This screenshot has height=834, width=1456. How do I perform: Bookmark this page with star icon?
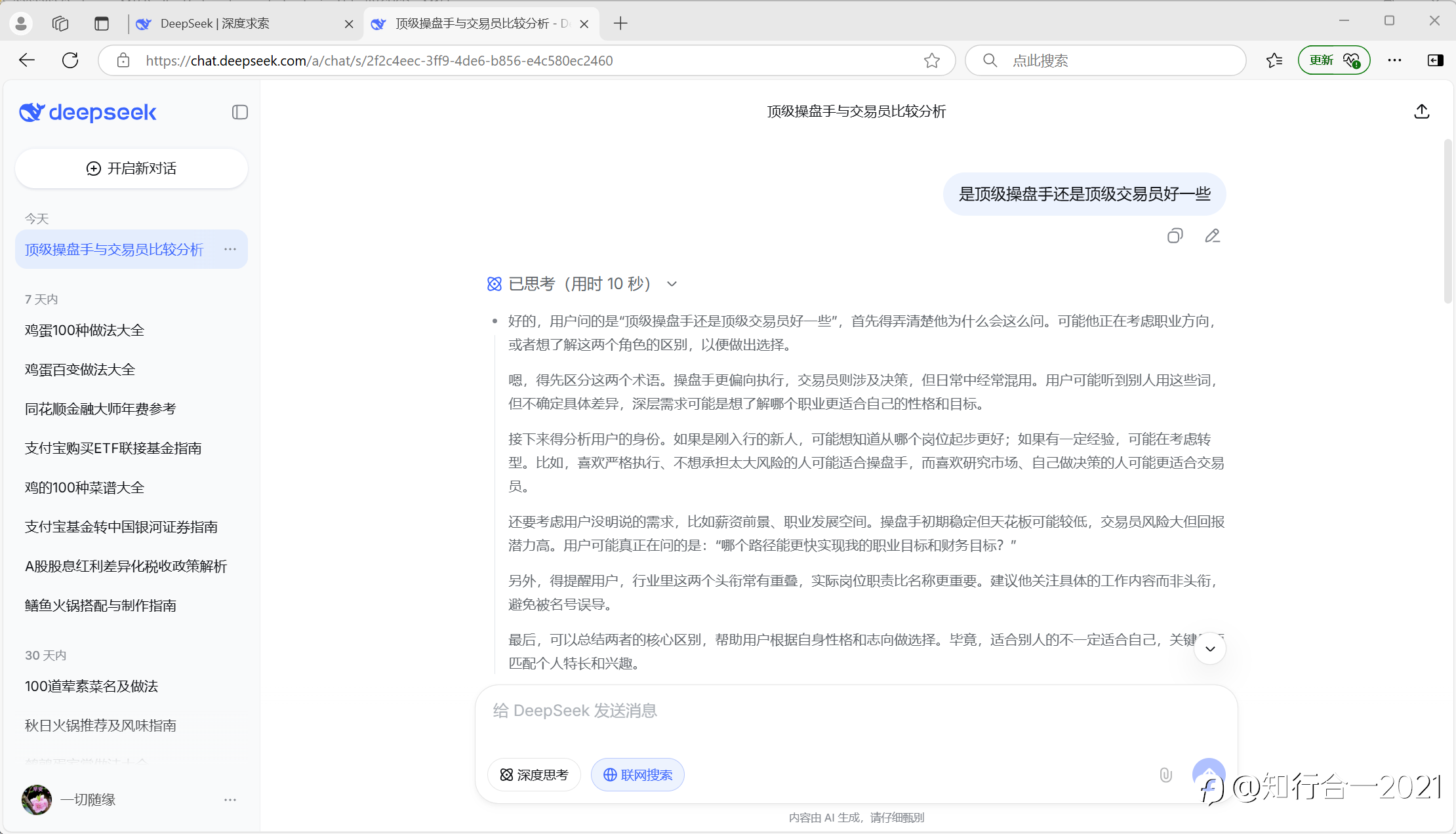(931, 61)
